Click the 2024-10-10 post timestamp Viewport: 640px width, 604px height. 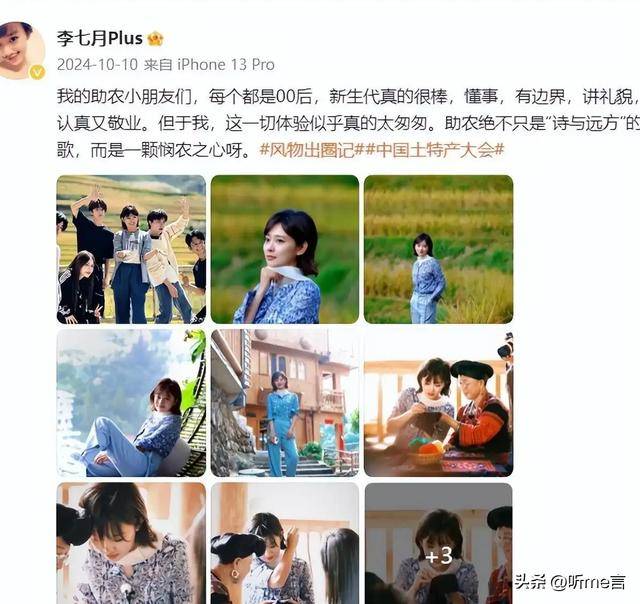point(97,64)
